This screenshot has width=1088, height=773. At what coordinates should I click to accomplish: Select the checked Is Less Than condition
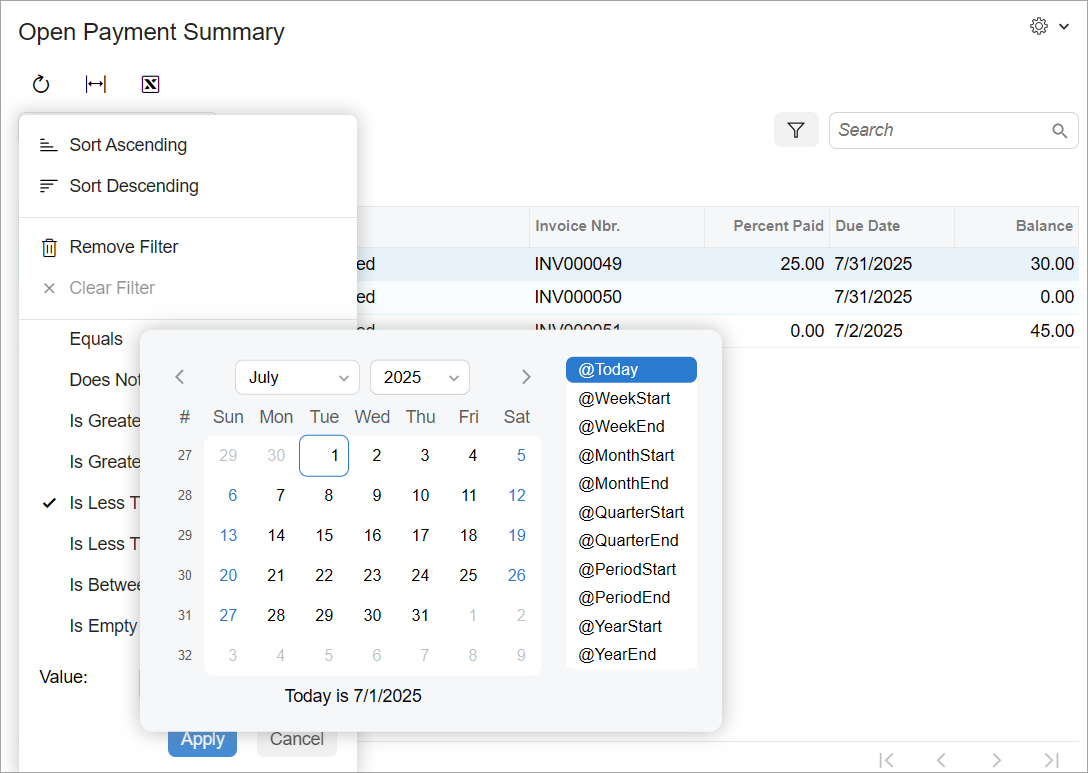(90, 503)
